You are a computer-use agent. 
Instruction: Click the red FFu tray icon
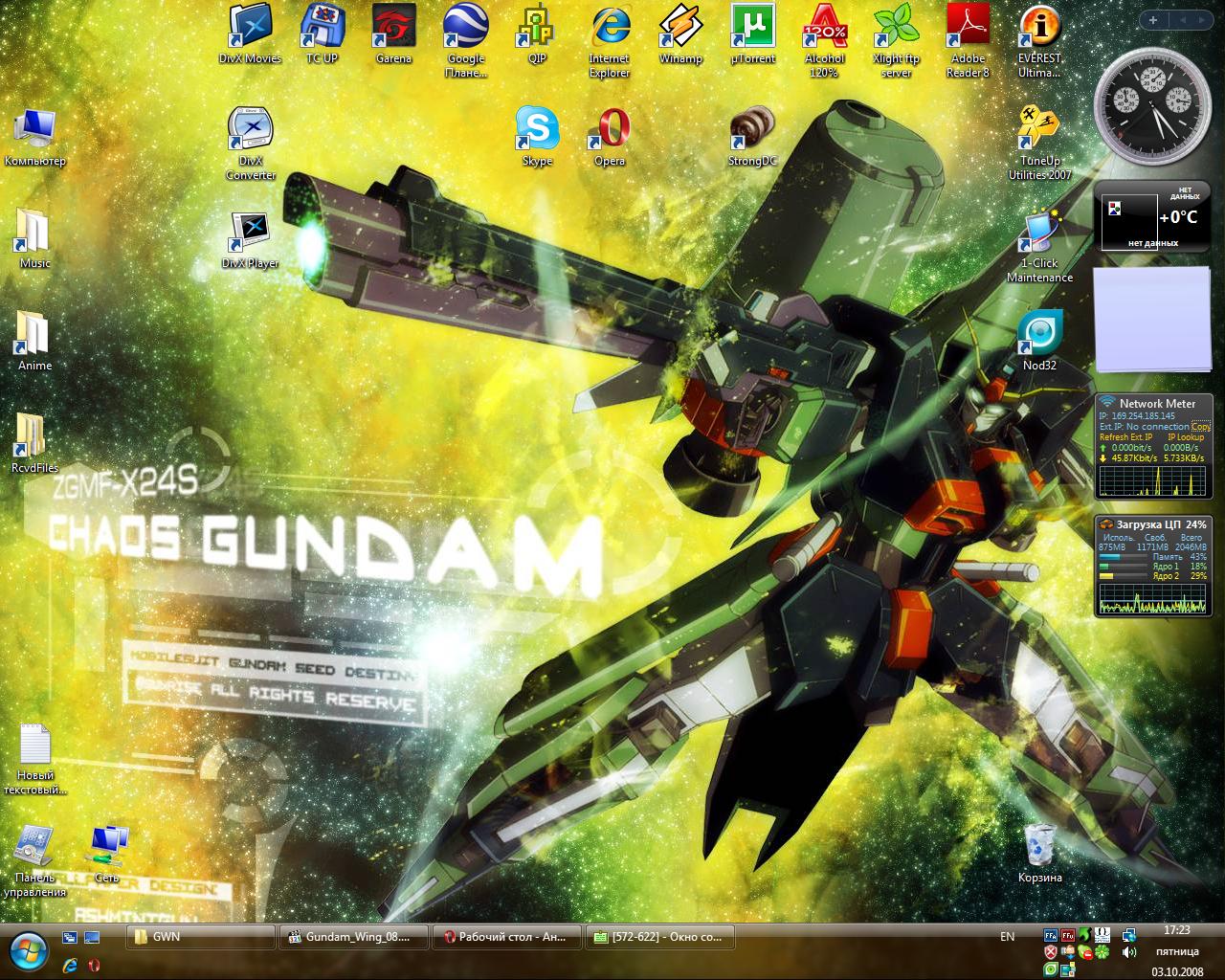point(1068,935)
